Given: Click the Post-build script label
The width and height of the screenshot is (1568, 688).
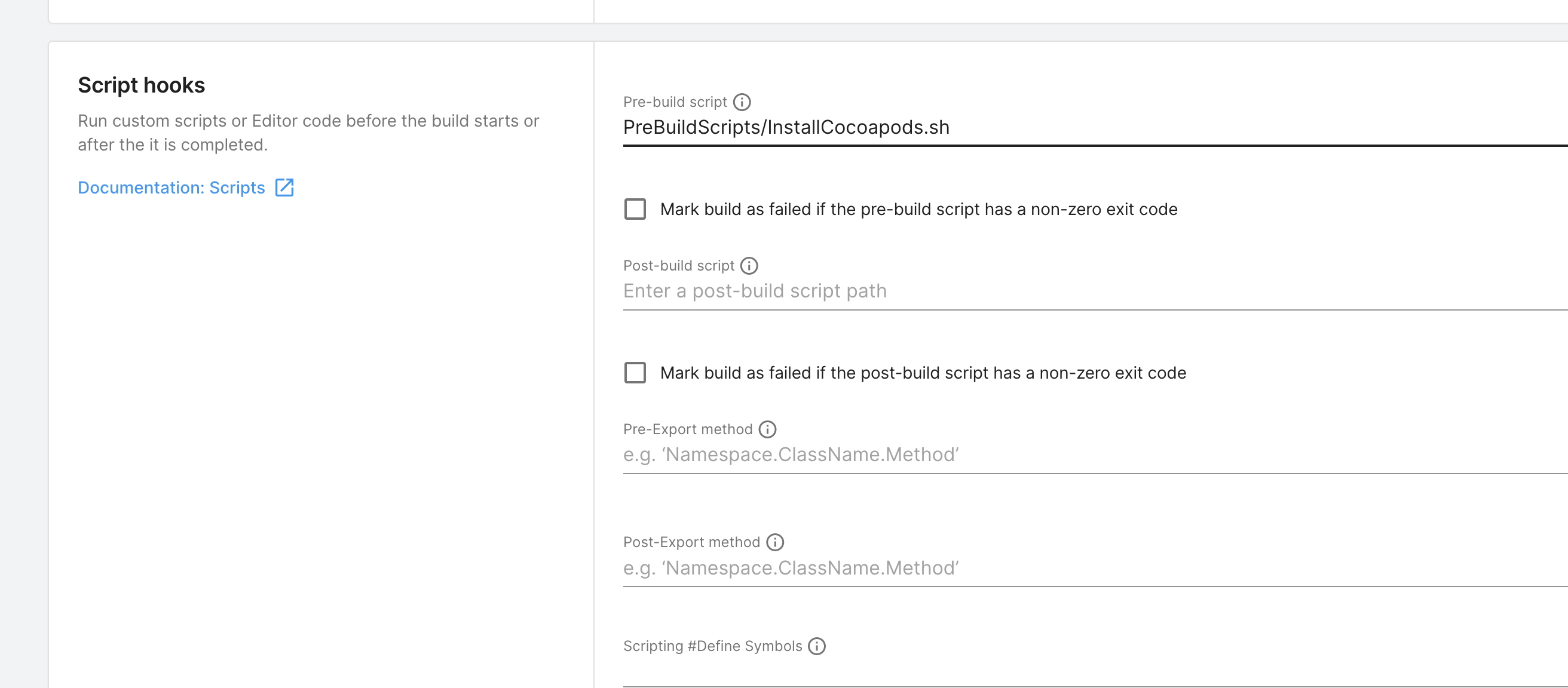Looking at the screenshot, I should (x=679, y=265).
